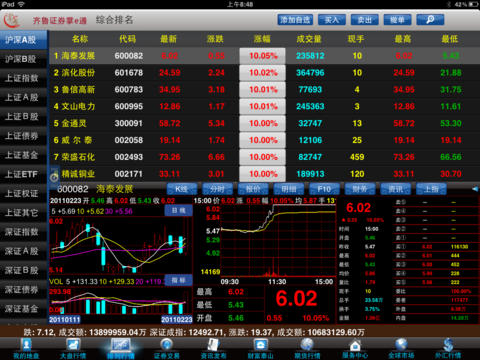Screen dimensions: 480x360
Task: Open the 资讯 tab
Action: (396, 189)
